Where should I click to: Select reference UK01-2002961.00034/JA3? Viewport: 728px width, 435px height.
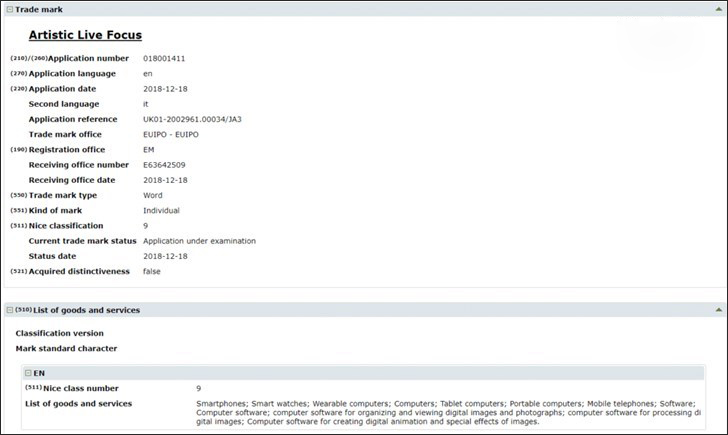[x=192, y=119]
